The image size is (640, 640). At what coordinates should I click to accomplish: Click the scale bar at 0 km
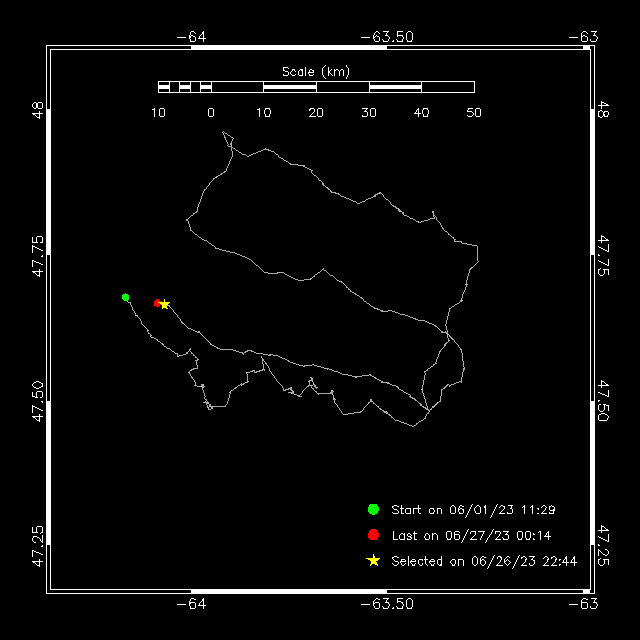click(x=211, y=87)
